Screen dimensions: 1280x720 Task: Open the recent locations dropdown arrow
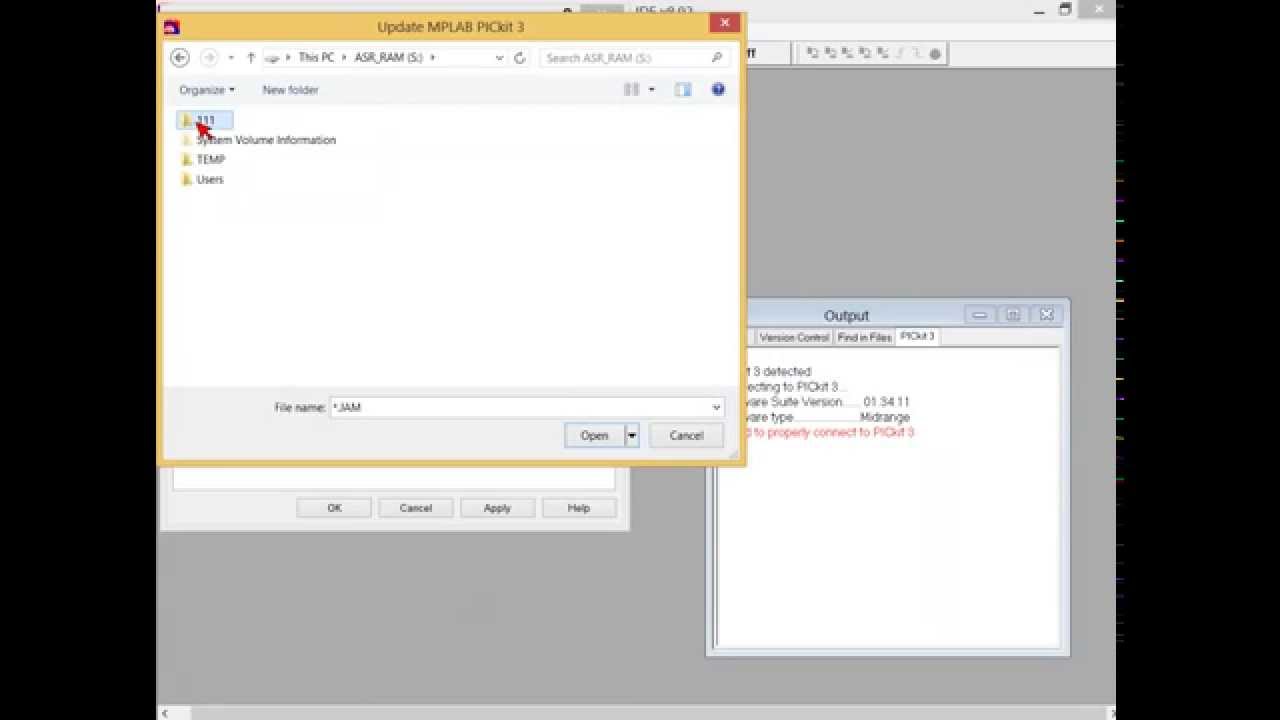[231, 58]
